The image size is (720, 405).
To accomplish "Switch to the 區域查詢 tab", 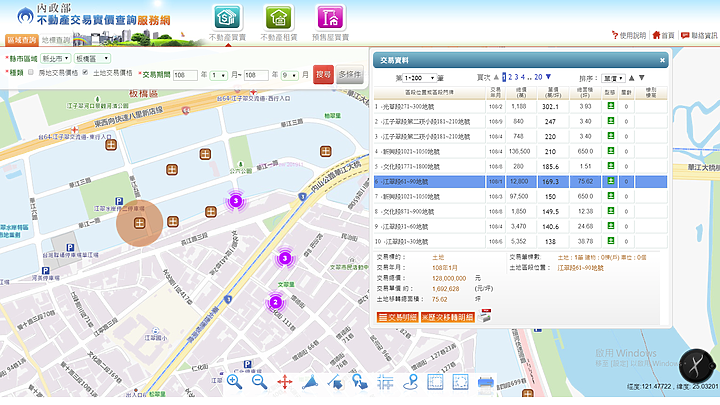I will 22,40.
